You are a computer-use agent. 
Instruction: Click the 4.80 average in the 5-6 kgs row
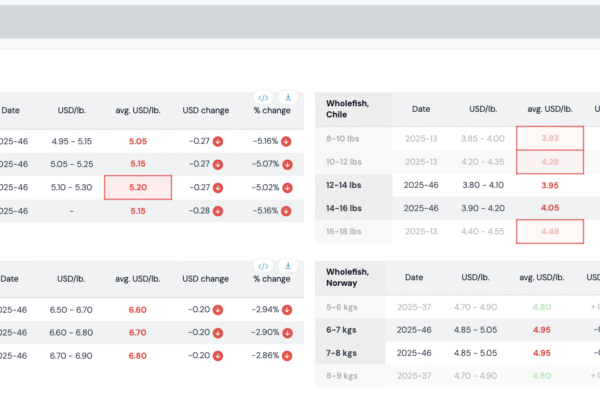click(x=542, y=307)
